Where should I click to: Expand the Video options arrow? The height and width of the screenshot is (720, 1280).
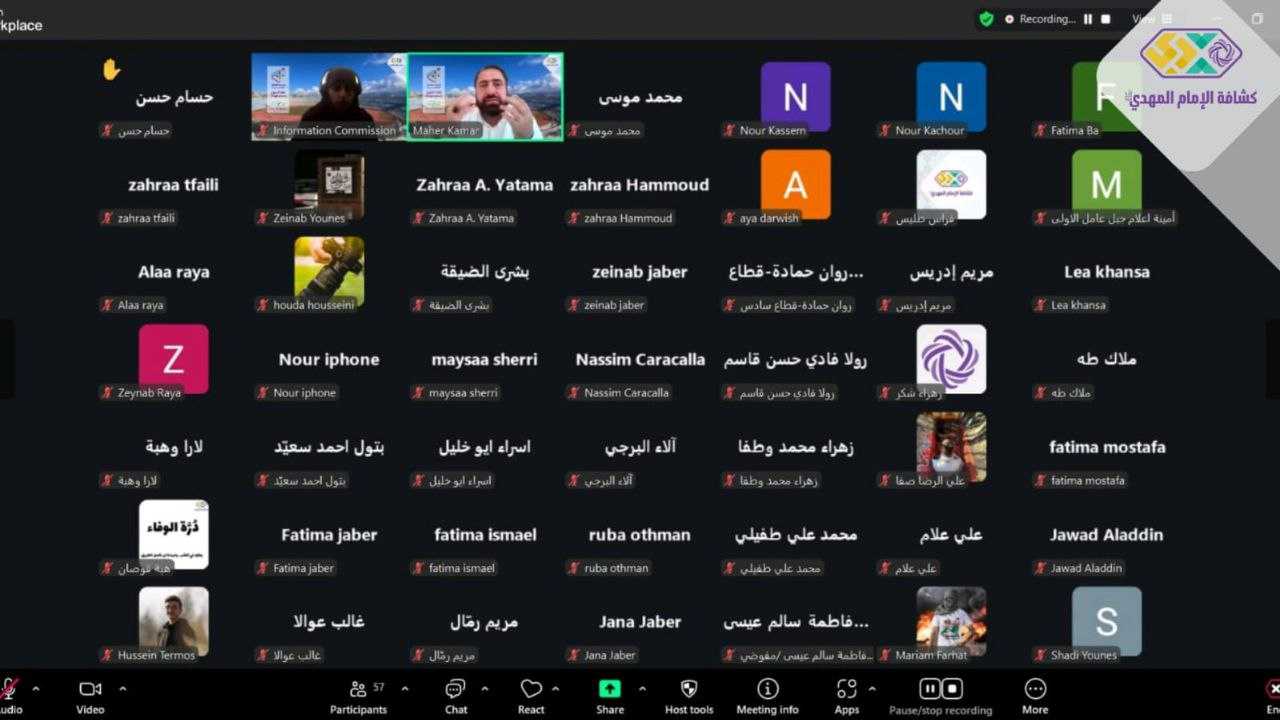coord(123,688)
